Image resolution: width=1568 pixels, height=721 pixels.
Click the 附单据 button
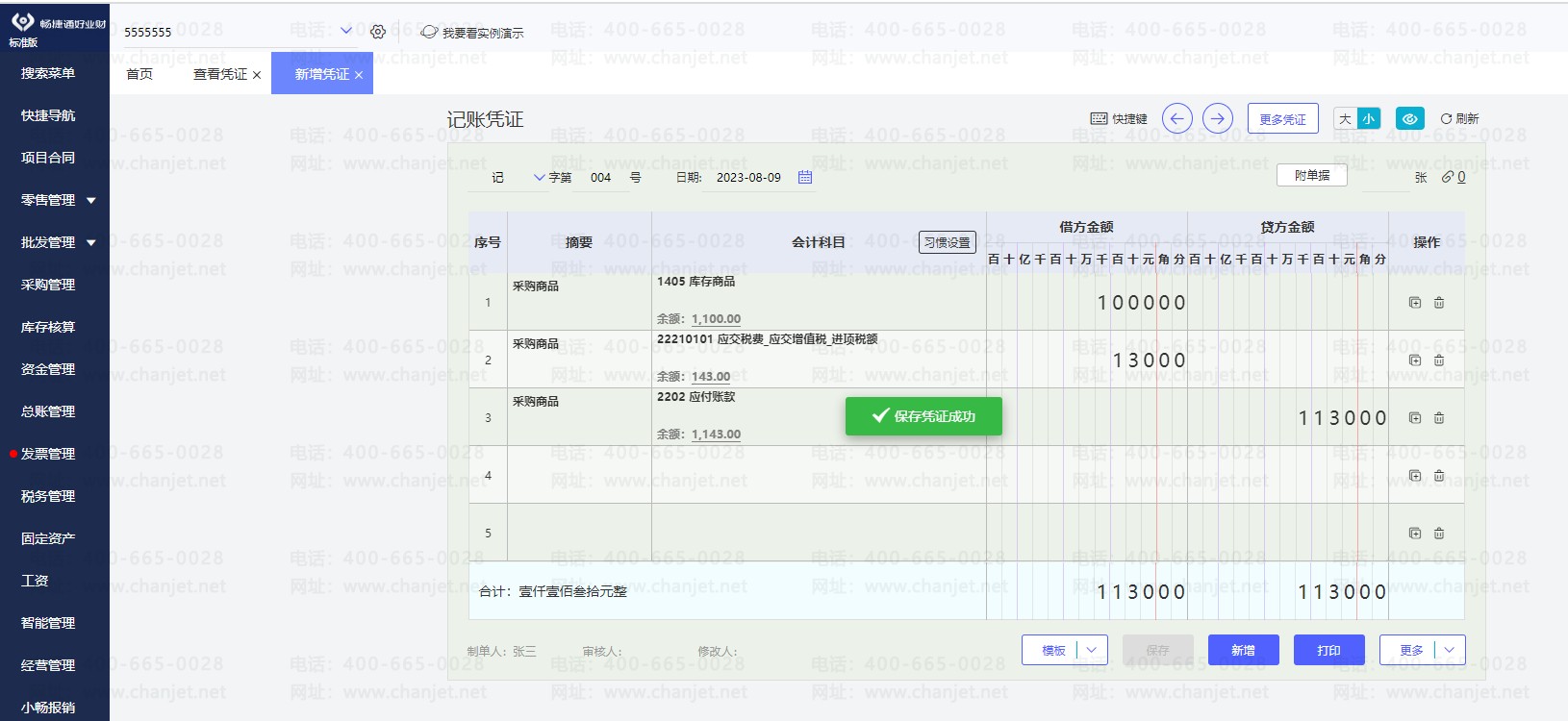click(1312, 175)
